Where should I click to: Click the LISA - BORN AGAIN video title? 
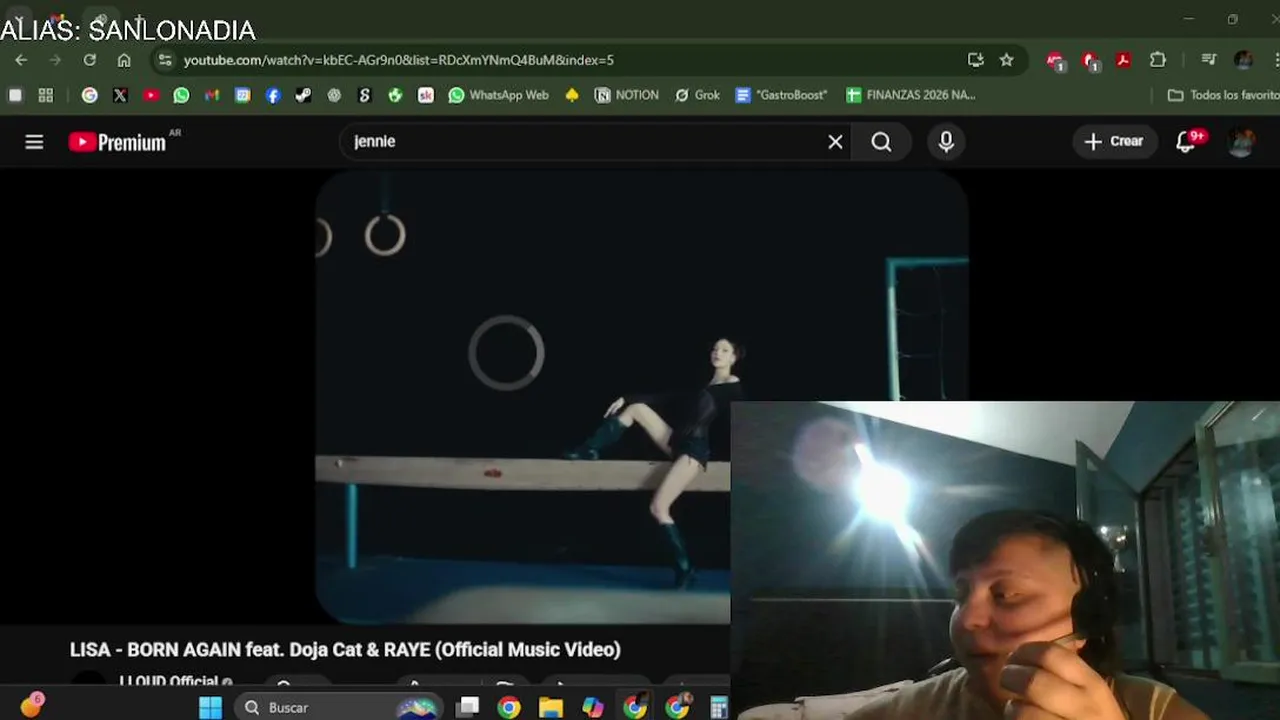(345, 650)
